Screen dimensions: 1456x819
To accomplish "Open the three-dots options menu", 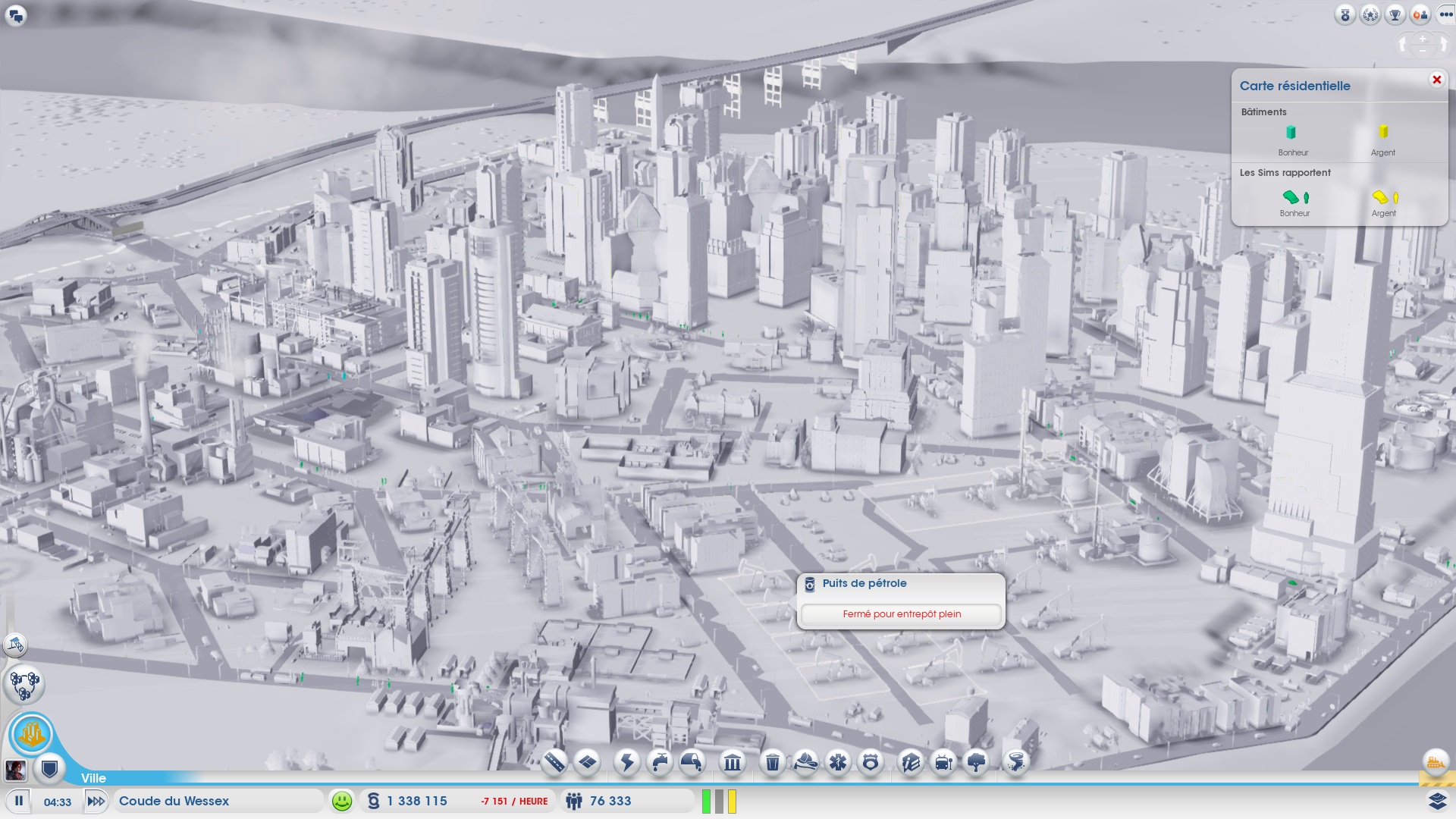I will point(1445,14).
